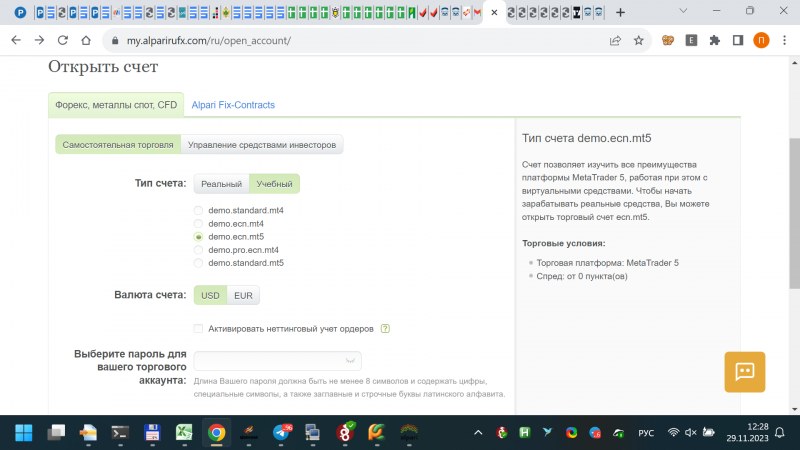Select Управление средствами инвесторов tab
This screenshot has height=450, width=800.
tap(262, 145)
